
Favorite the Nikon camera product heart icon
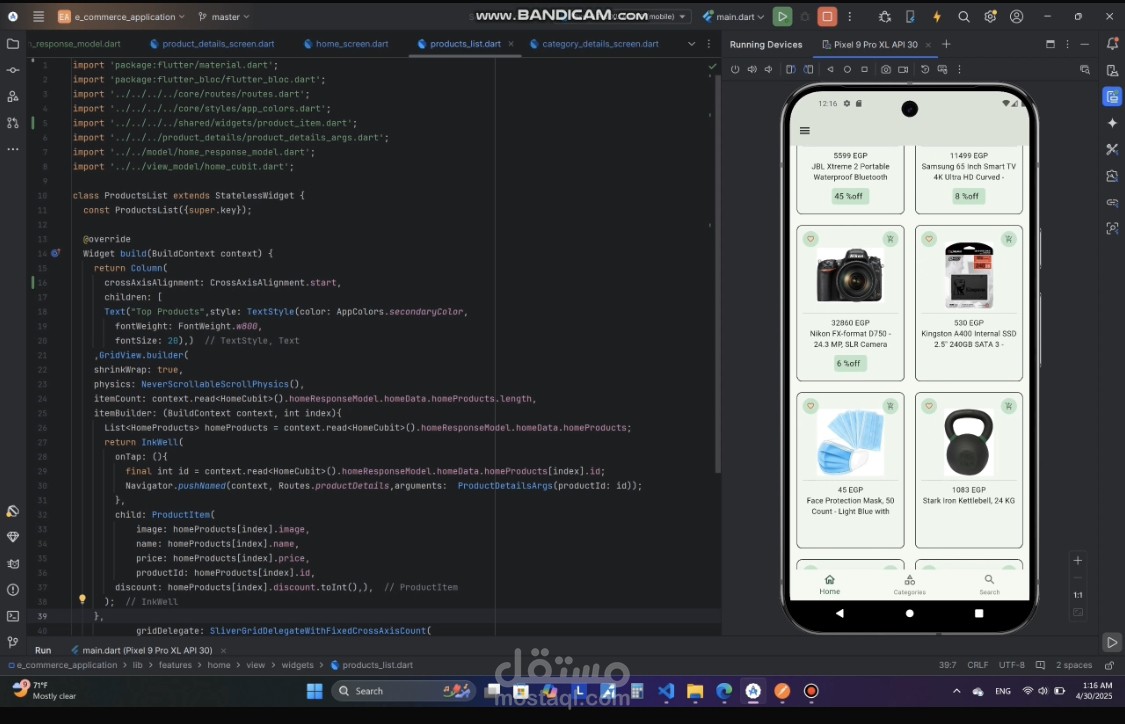point(810,239)
